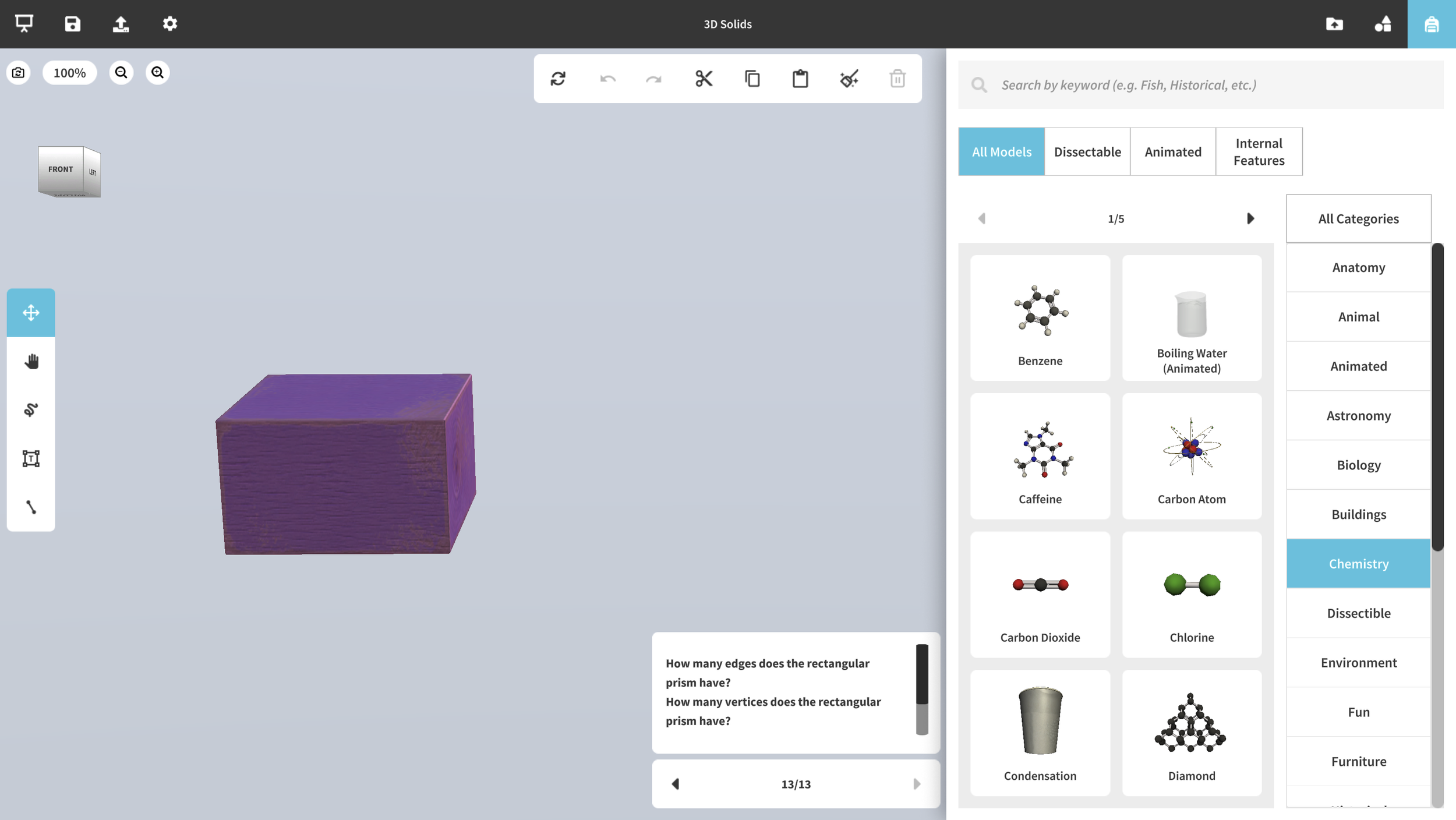Screen dimensions: 1456x820
Task: Switch to the All Models tab
Action: pyautogui.click(x=1001, y=152)
